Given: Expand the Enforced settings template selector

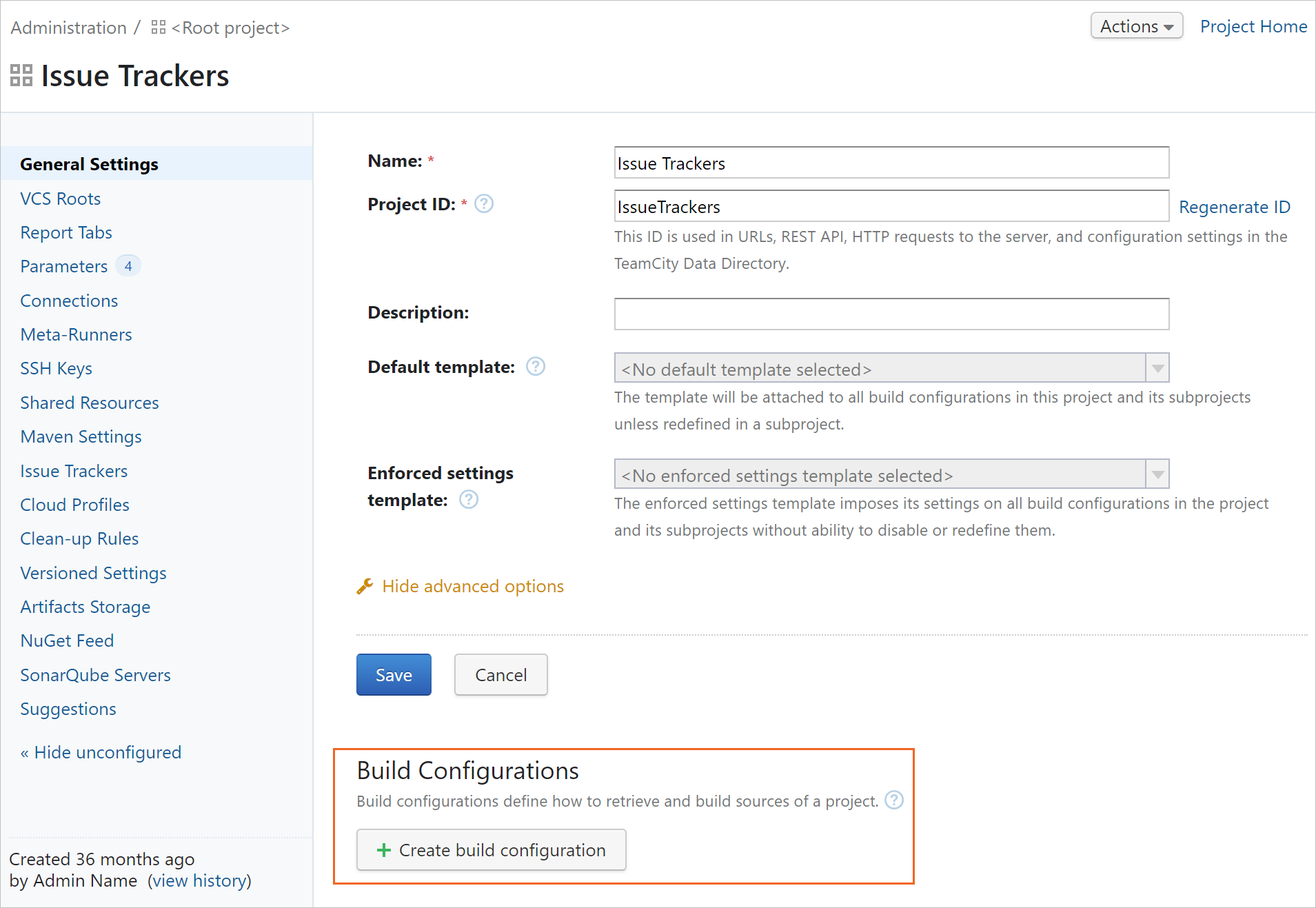Looking at the screenshot, I should (x=1156, y=474).
